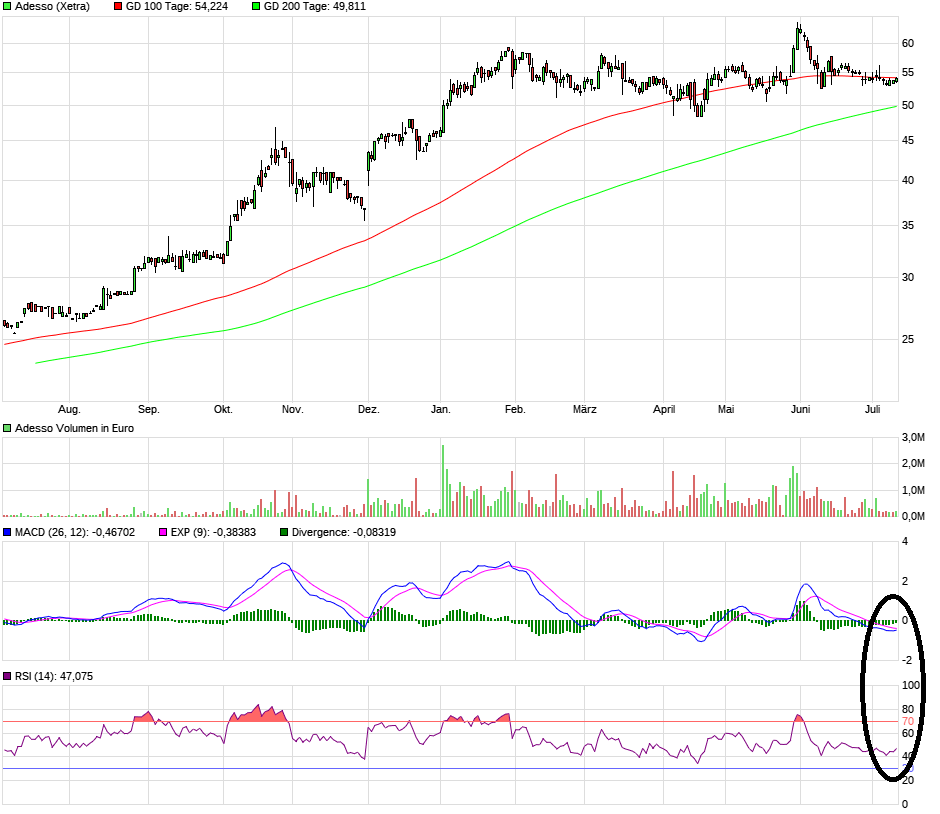Click the red 70 level on RSI axis
The height and width of the screenshot is (814, 940).
(x=908, y=721)
